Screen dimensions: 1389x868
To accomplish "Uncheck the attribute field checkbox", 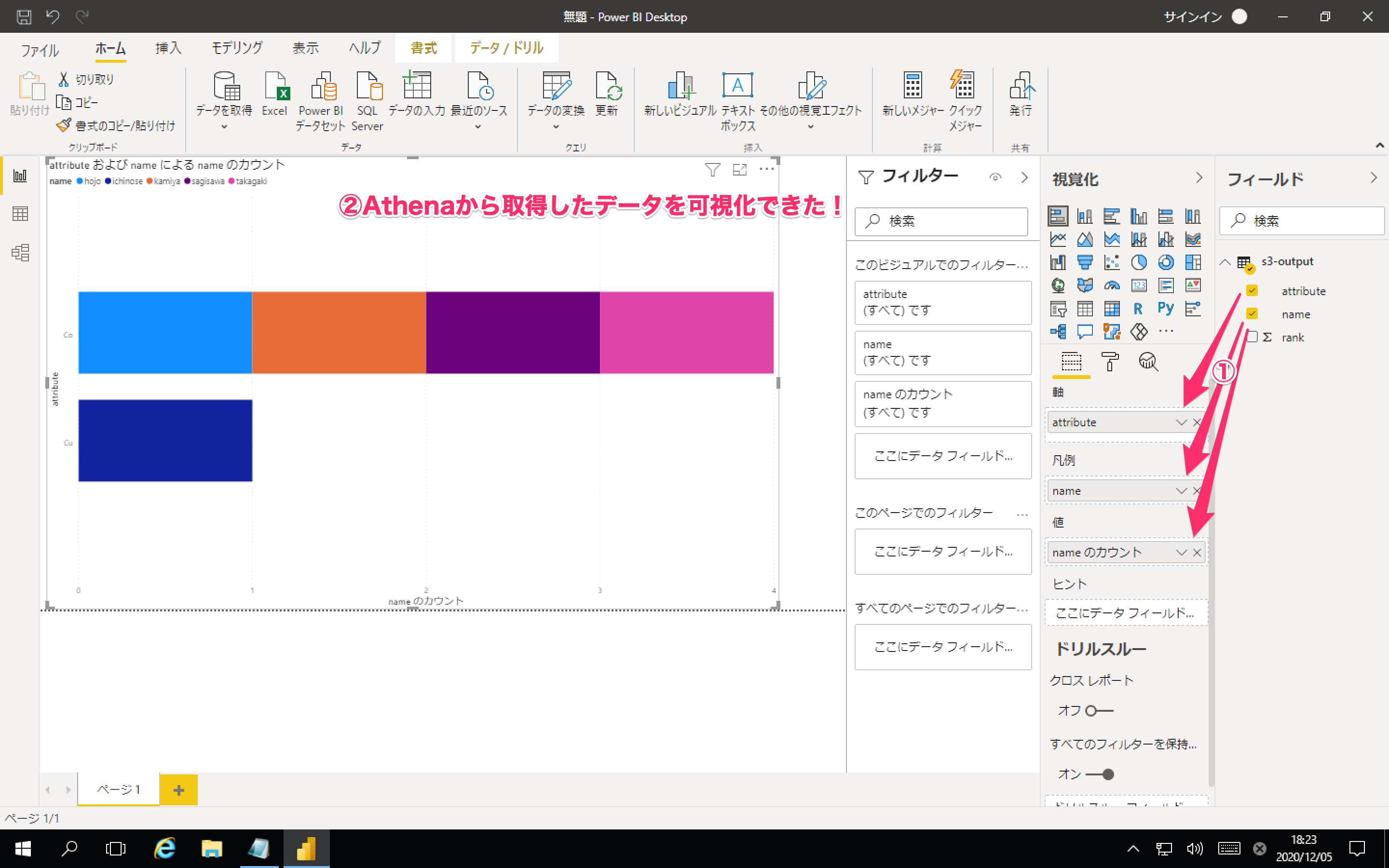I will pyautogui.click(x=1252, y=290).
